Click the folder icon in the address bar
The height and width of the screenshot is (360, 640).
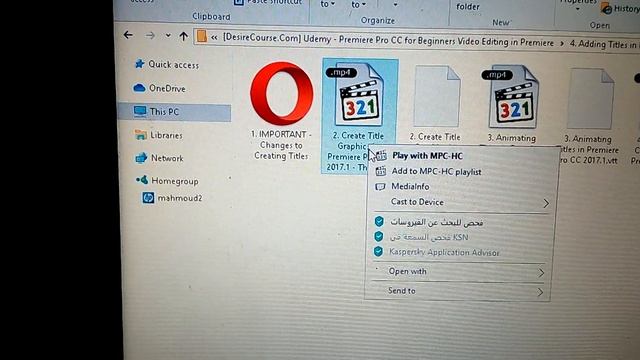pos(201,36)
